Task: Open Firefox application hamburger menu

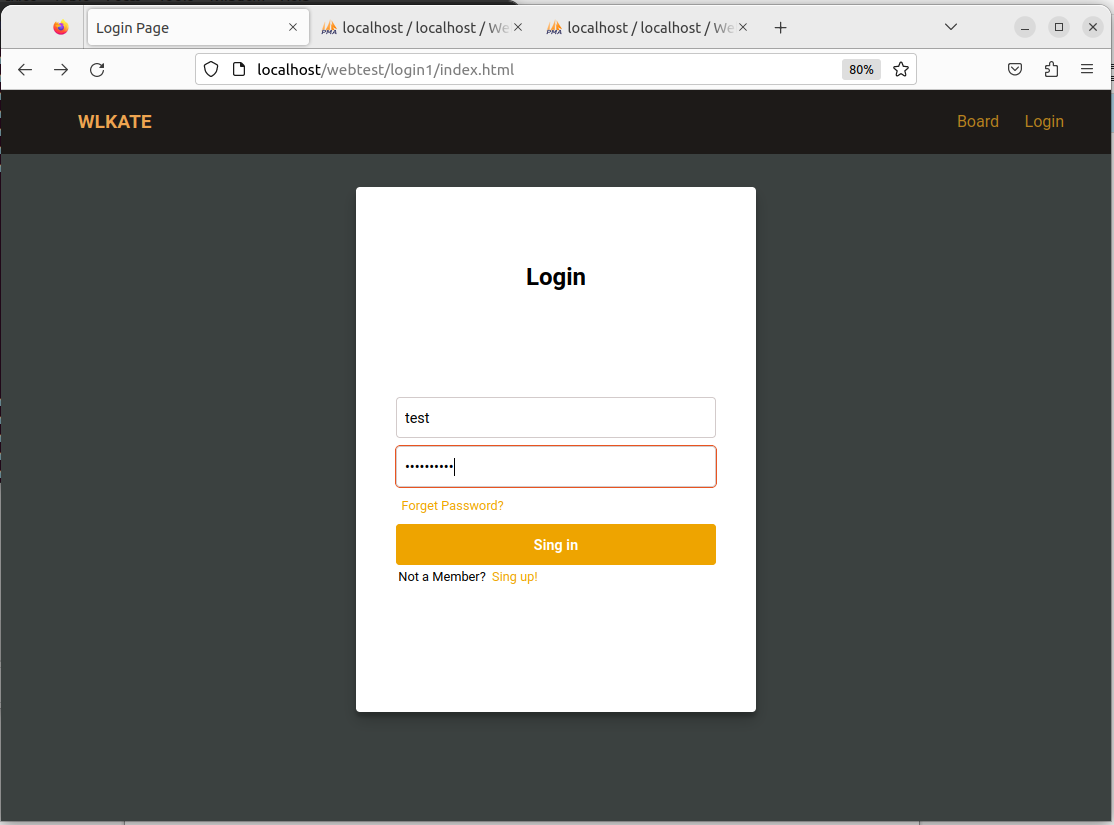Action: point(1087,70)
